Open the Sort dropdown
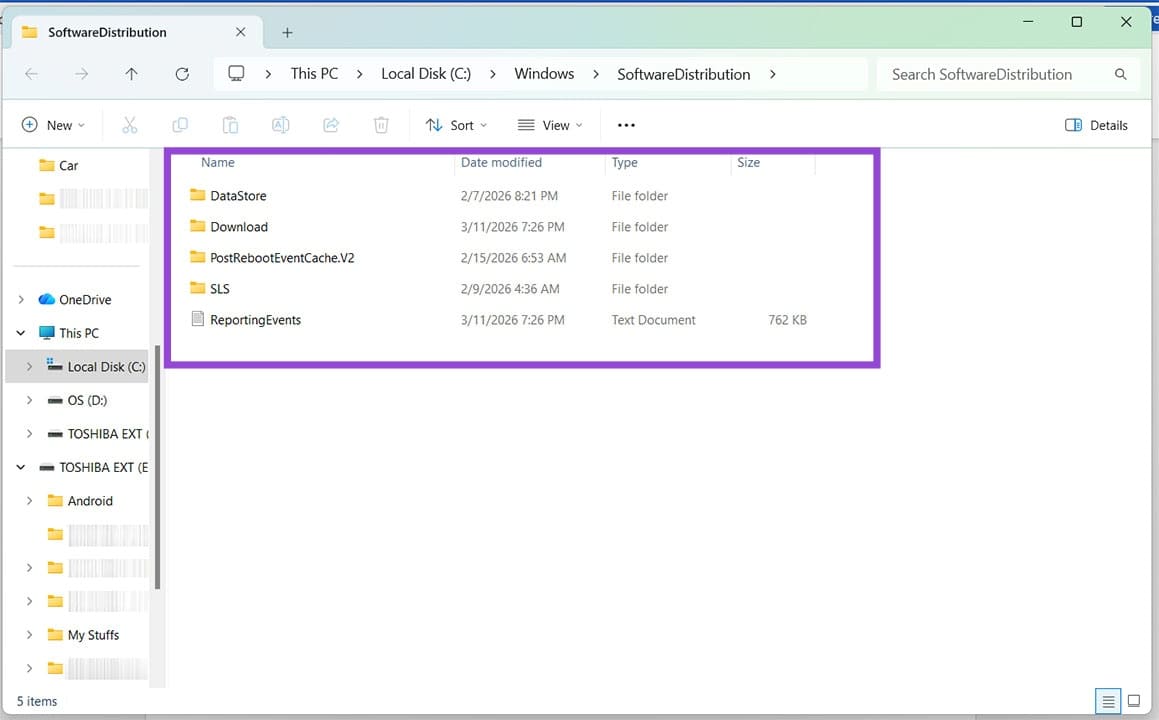Image resolution: width=1159 pixels, height=720 pixels. tap(456, 124)
